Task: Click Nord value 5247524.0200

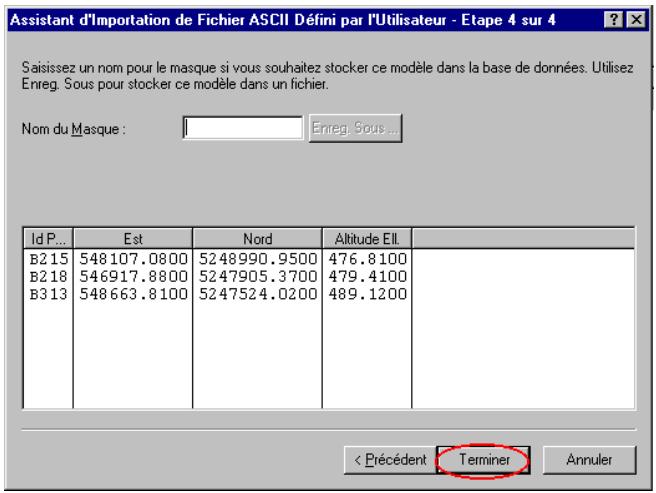Action: click(258, 294)
